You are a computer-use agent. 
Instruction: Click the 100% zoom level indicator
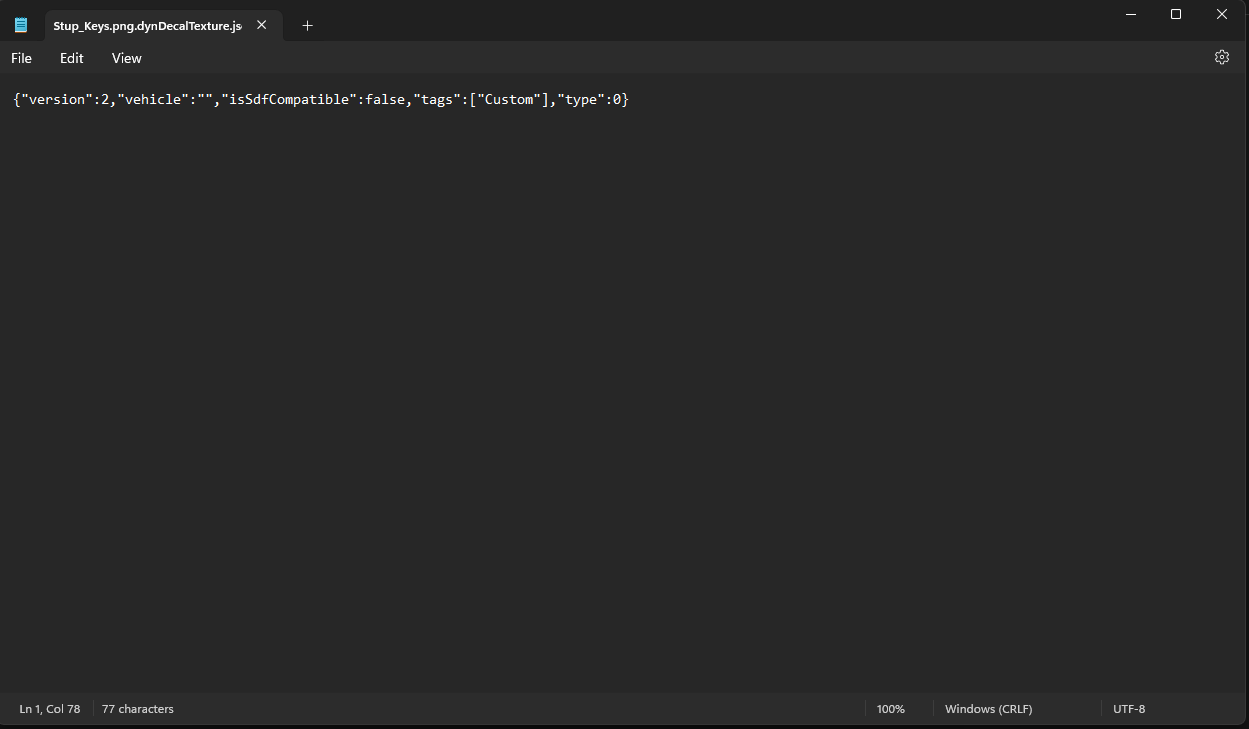(890, 709)
